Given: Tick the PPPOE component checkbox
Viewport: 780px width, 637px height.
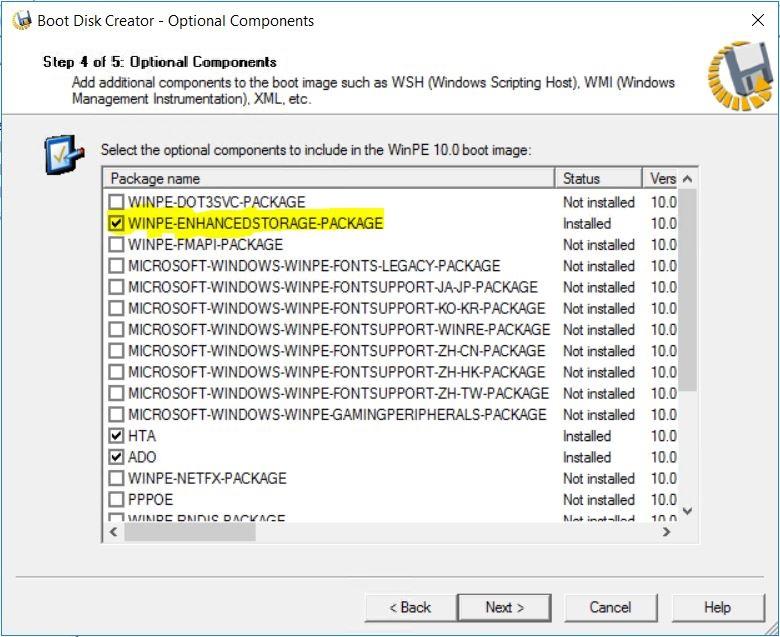Looking at the screenshot, I should click(117, 499).
